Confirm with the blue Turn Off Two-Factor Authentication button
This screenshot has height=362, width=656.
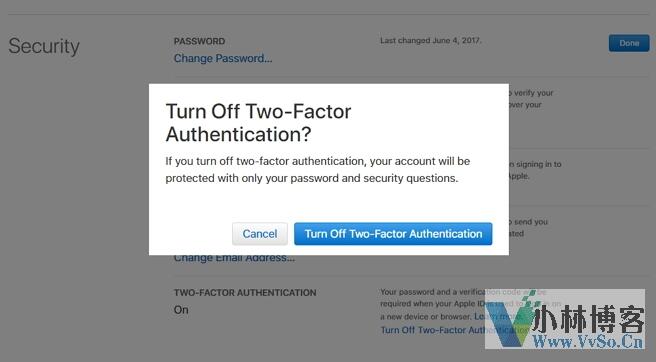point(393,234)
